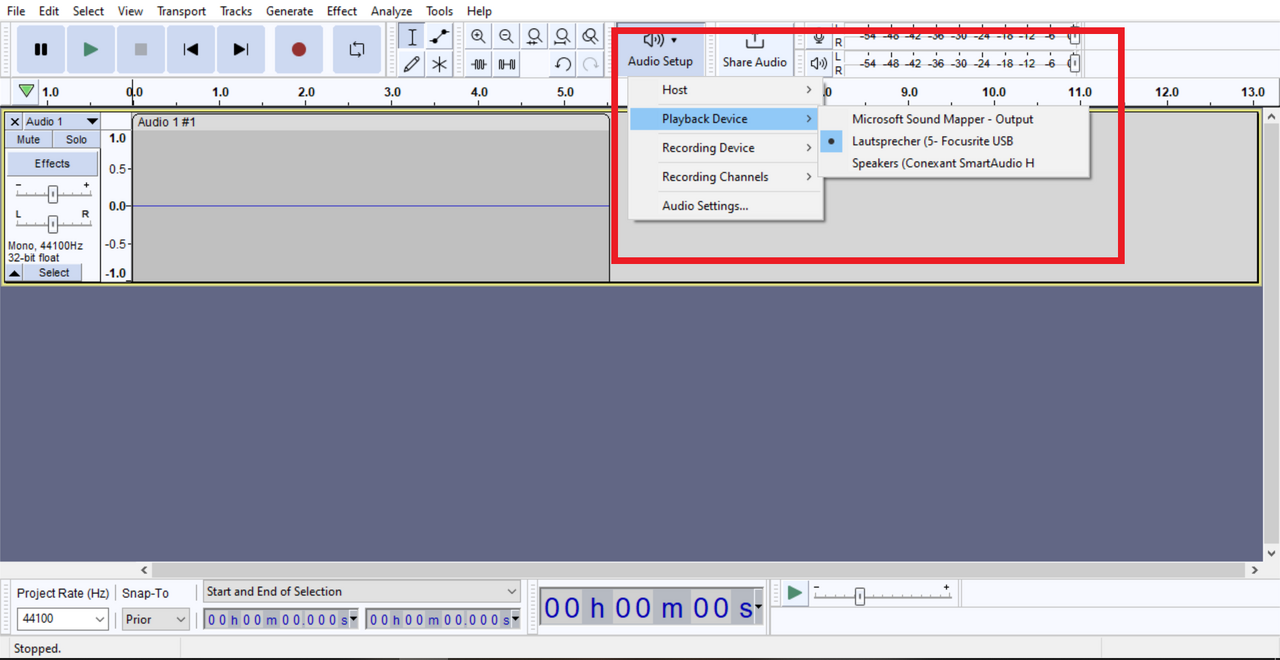Open the Analyze menu
The height and width of the screenshot is (660, 1280).
point(391,11)
